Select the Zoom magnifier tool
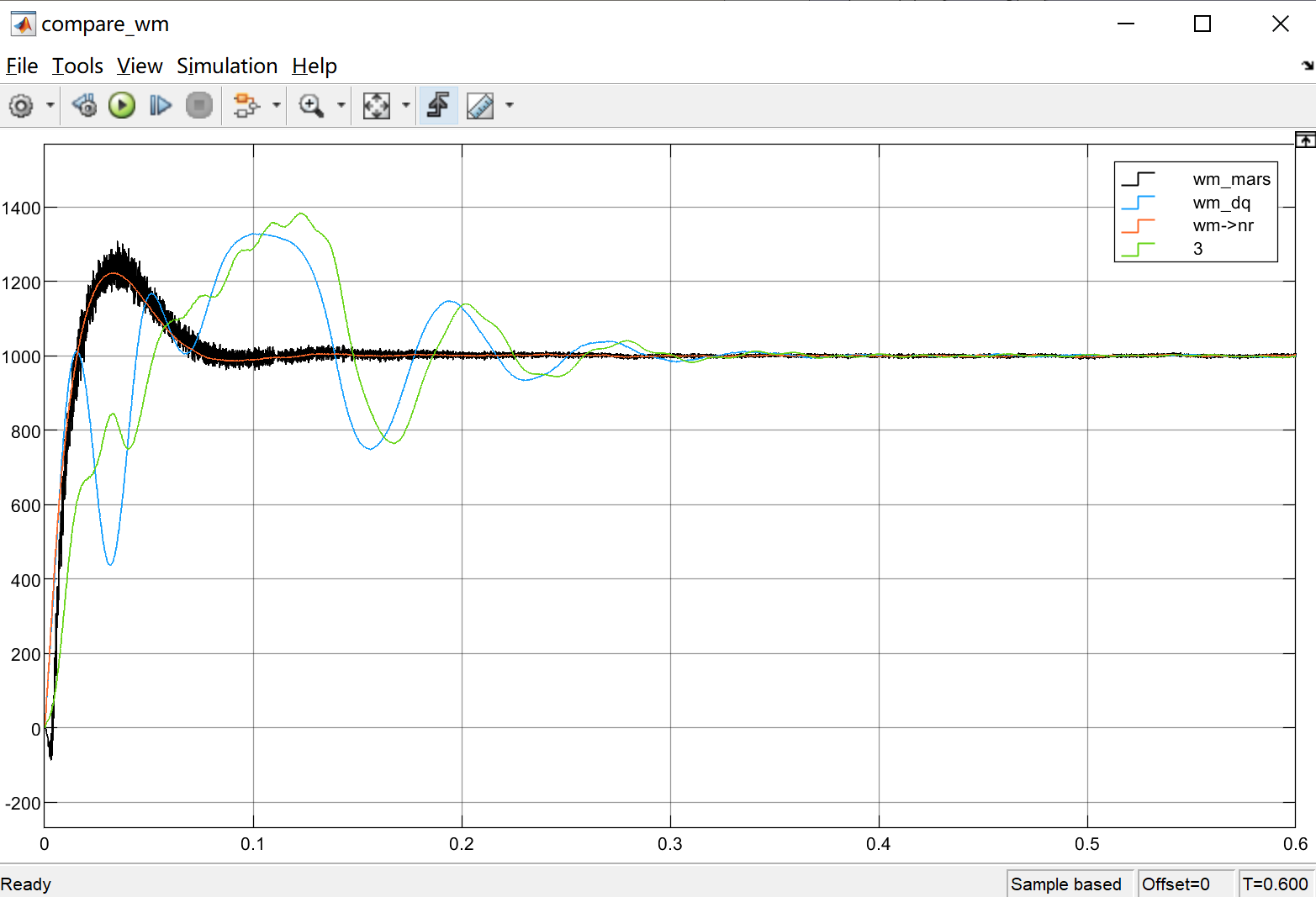 click(311, 106)
